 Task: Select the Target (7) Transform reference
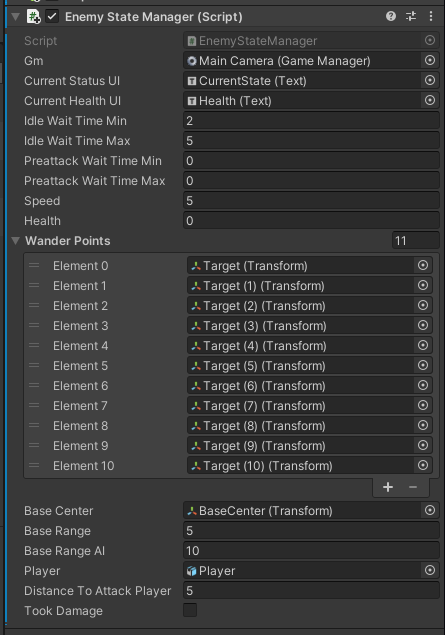coord(301,405)
